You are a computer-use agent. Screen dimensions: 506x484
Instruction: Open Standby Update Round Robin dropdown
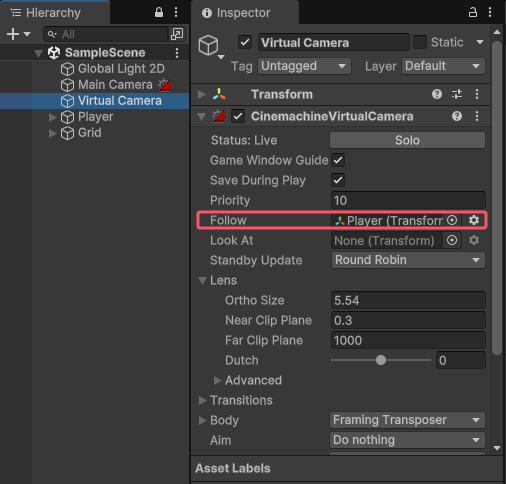[x=408, y=260]
